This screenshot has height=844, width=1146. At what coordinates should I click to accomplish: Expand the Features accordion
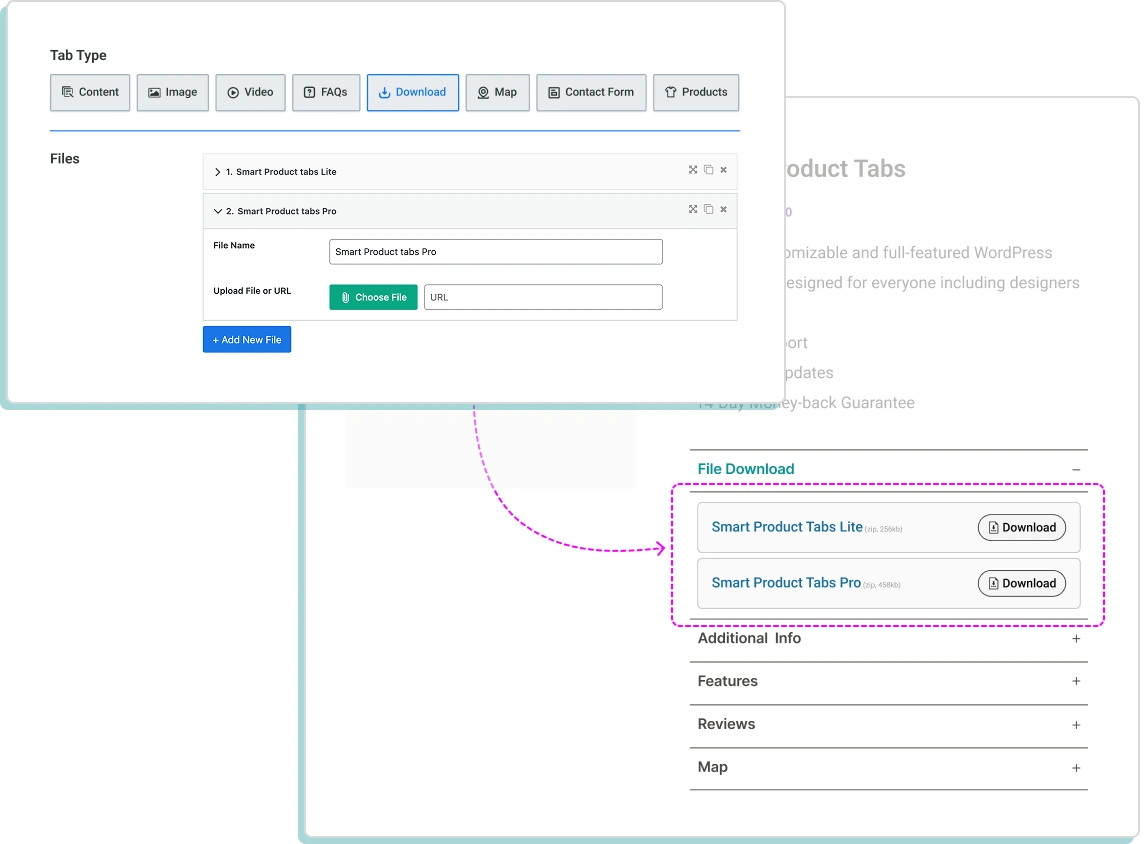[1076, 681]
